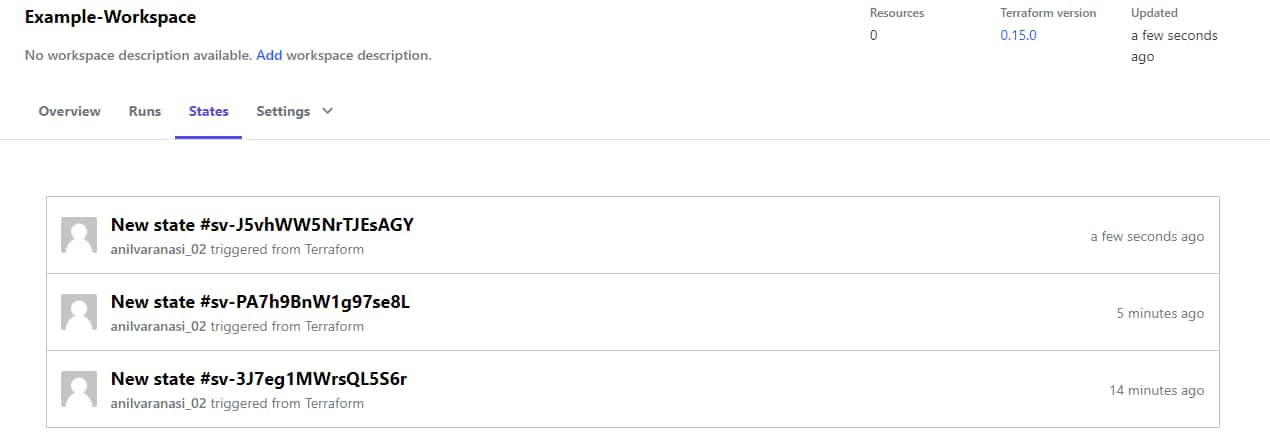Viewport: 1270px width, 440px height.
Task: Click avatar icon beside state sv-J5vhWW5NrTJEsAGY
Action: (x=79, y=235)
